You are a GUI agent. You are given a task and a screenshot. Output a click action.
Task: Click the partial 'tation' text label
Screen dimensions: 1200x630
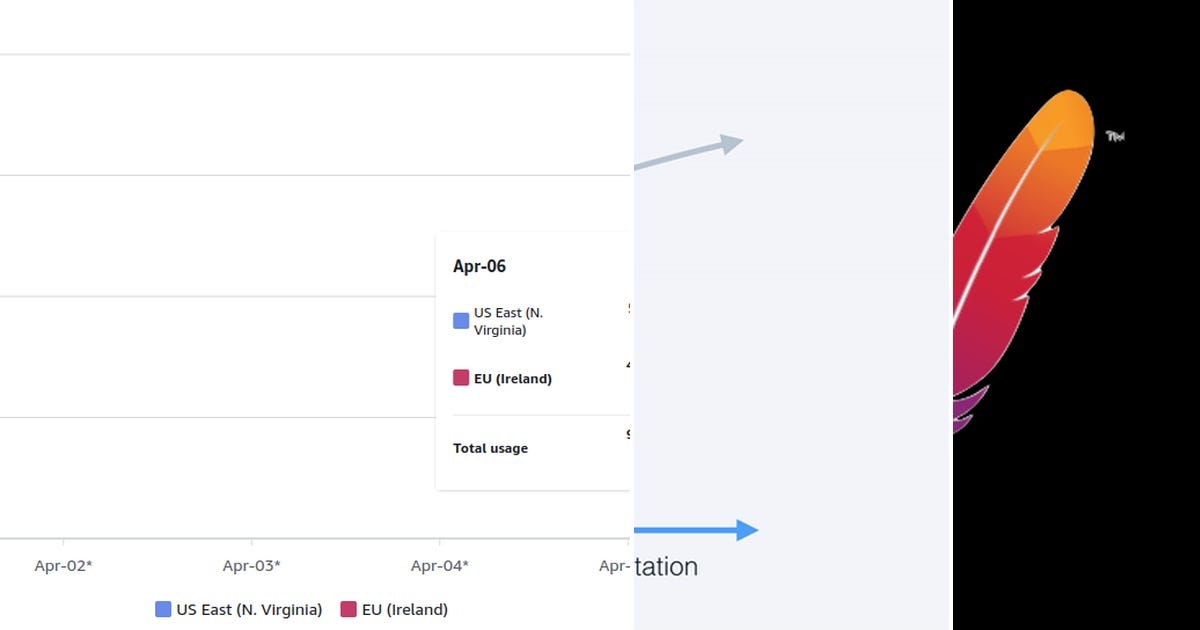tap(666, 566)
